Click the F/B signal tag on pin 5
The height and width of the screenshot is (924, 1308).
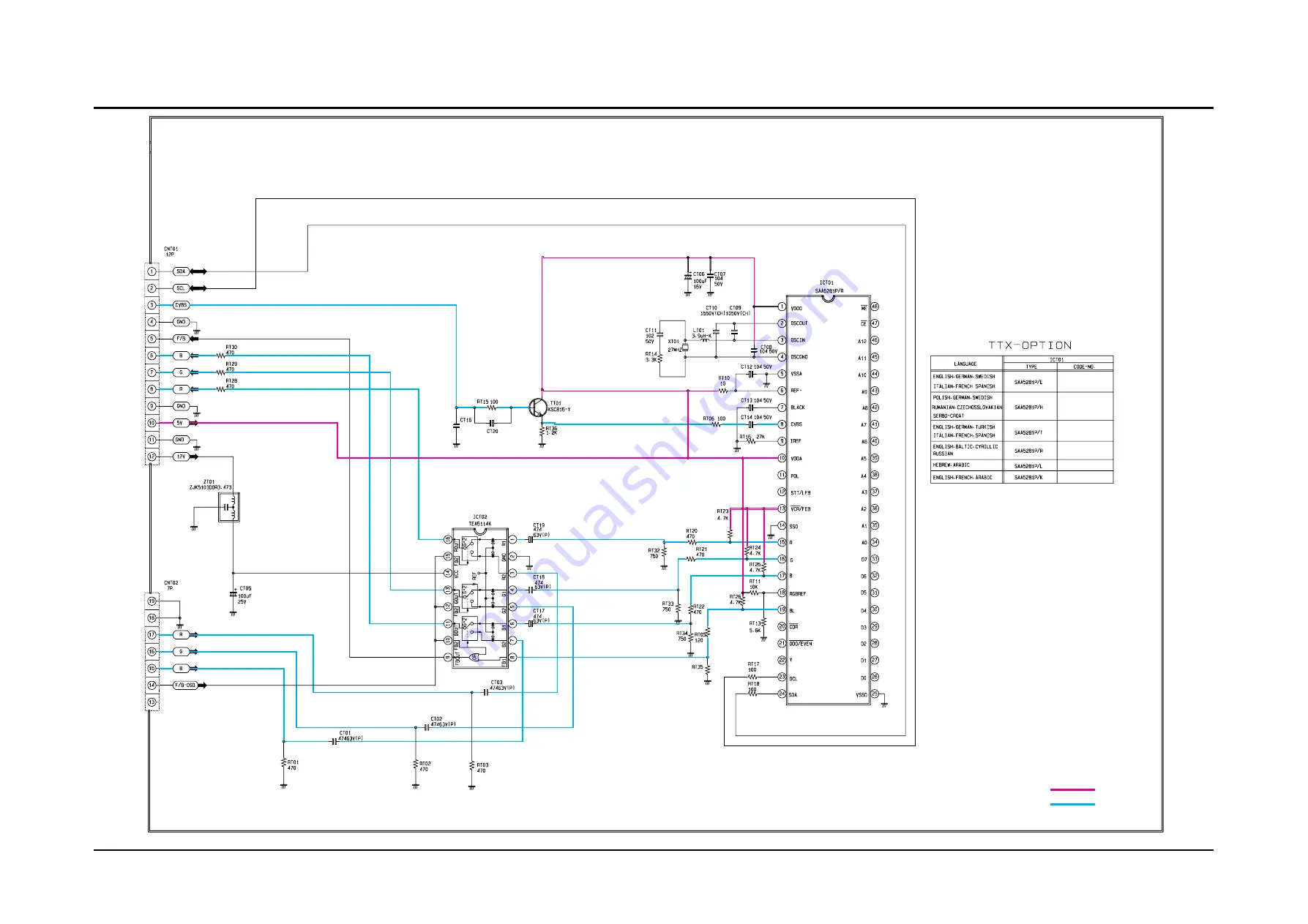pyautogui.click(x=181, y=339)
